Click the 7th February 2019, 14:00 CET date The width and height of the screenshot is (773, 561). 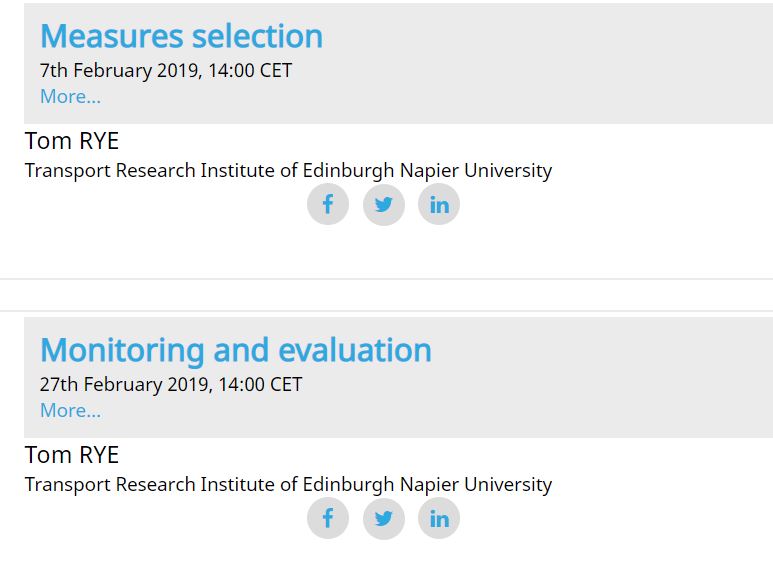166,70
